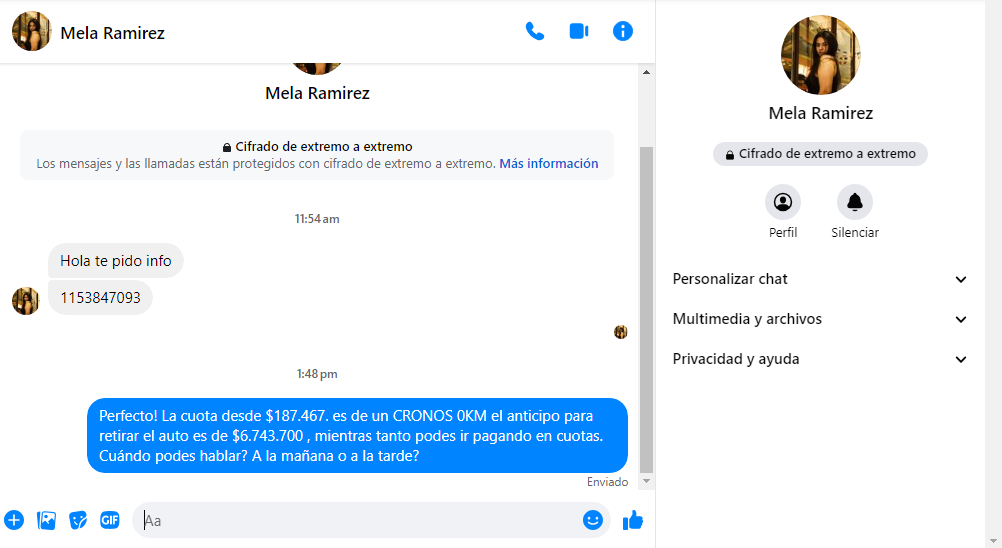
Task: Click the chat scrollbar down arrow
Action: click(x=646, y=481)
